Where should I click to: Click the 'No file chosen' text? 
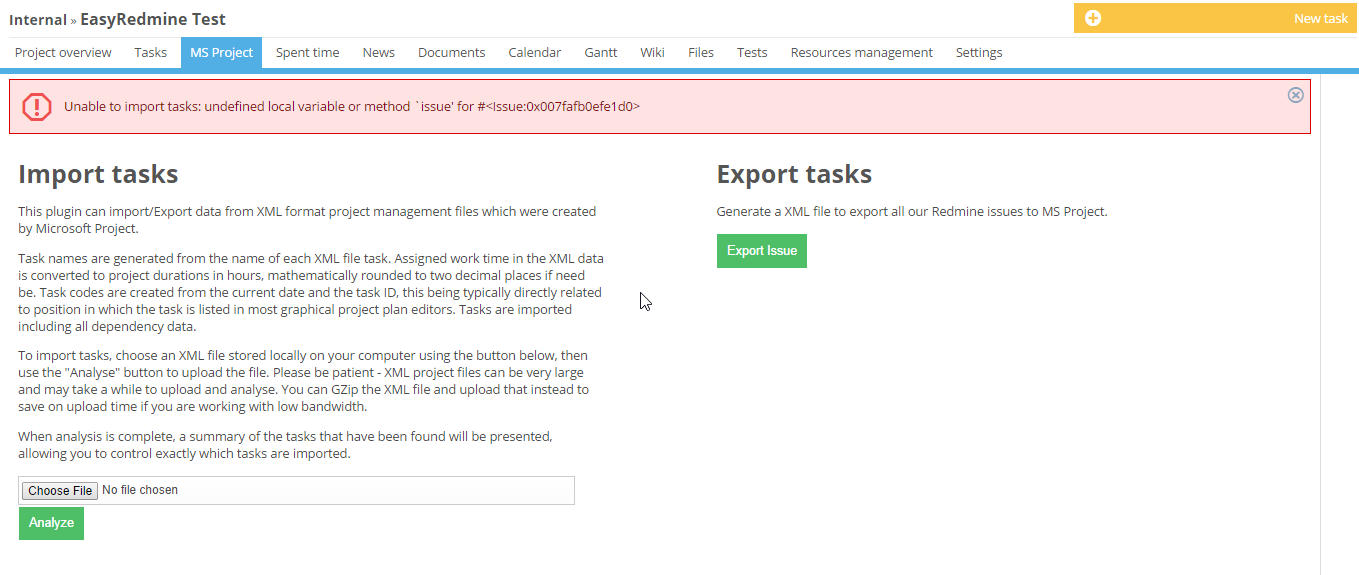[x=140, y=490]
